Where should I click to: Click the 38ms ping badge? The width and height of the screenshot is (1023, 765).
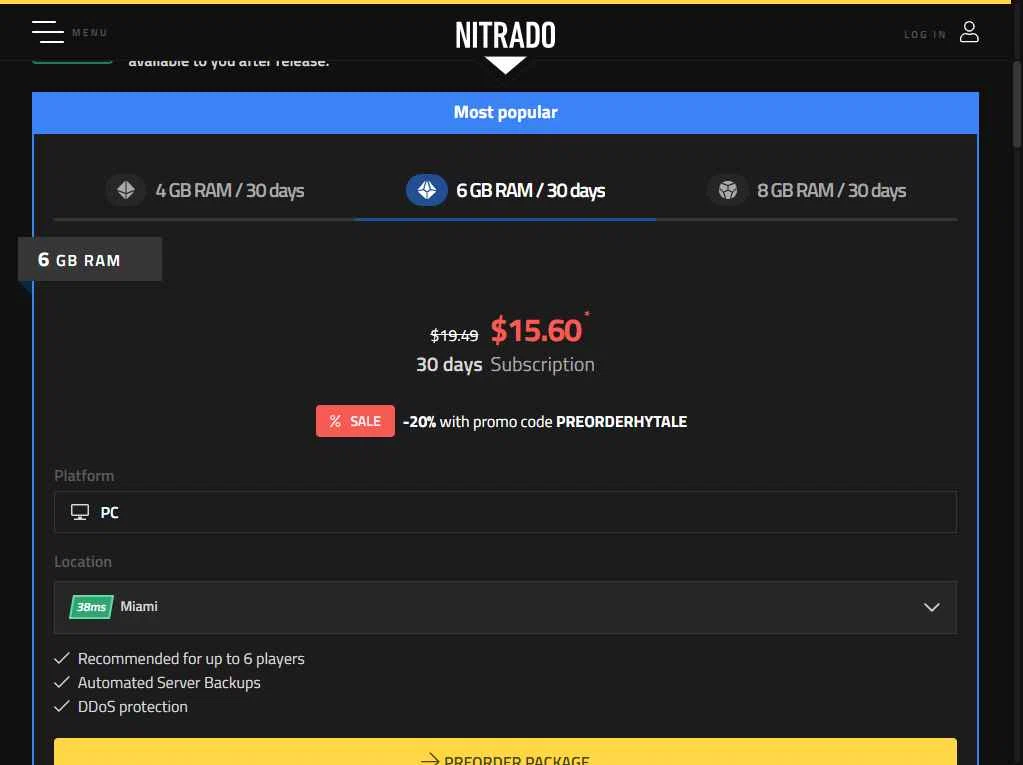pyautogui.click(x=91, y=607)
